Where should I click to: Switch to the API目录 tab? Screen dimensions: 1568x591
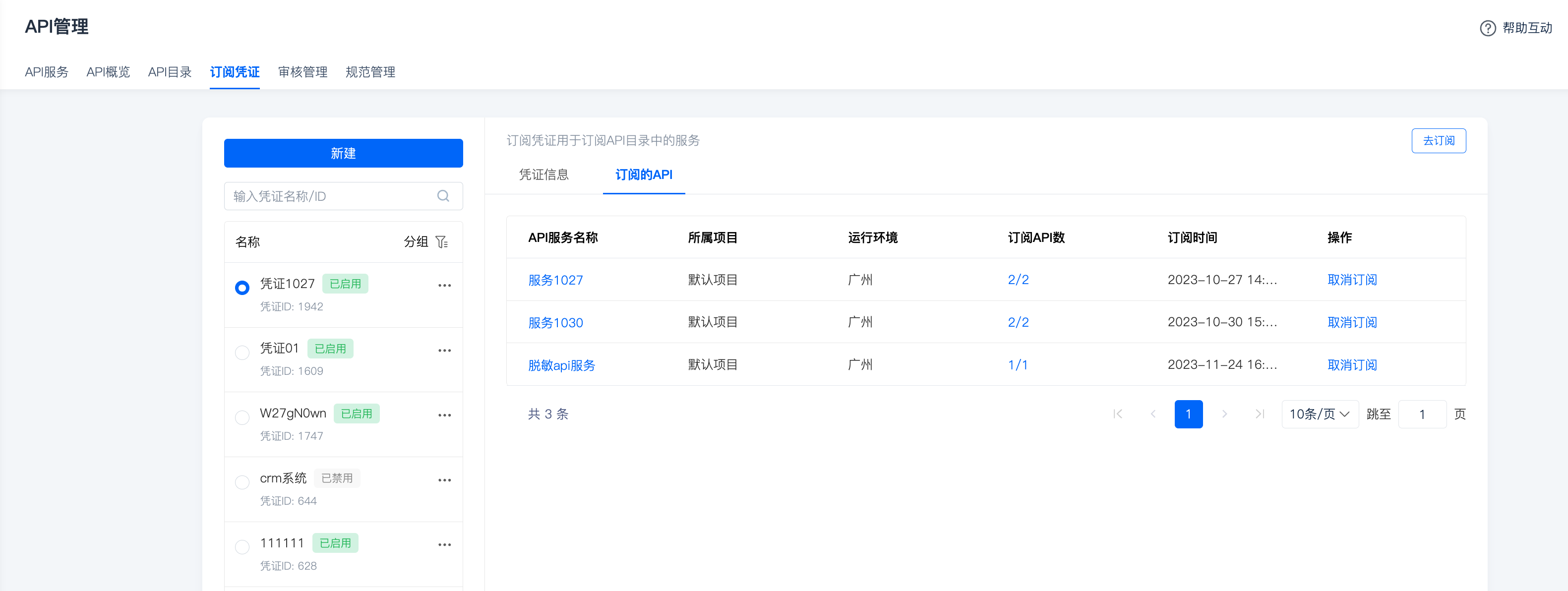coord(170,72)
